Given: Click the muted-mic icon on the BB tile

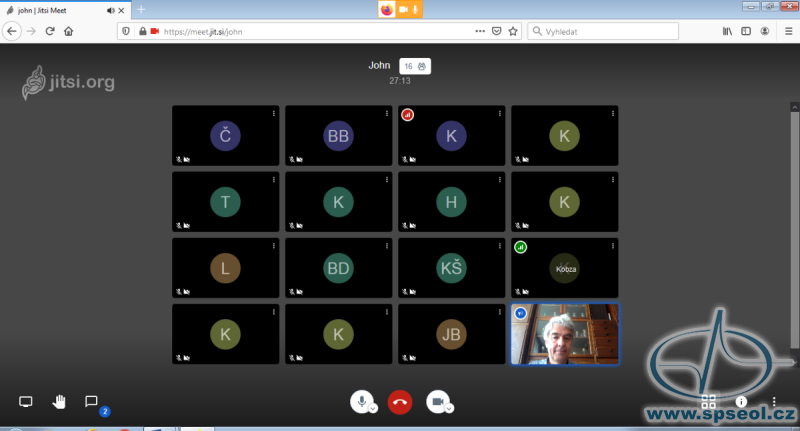Looking at the screenshot, I should coord(292,160).
